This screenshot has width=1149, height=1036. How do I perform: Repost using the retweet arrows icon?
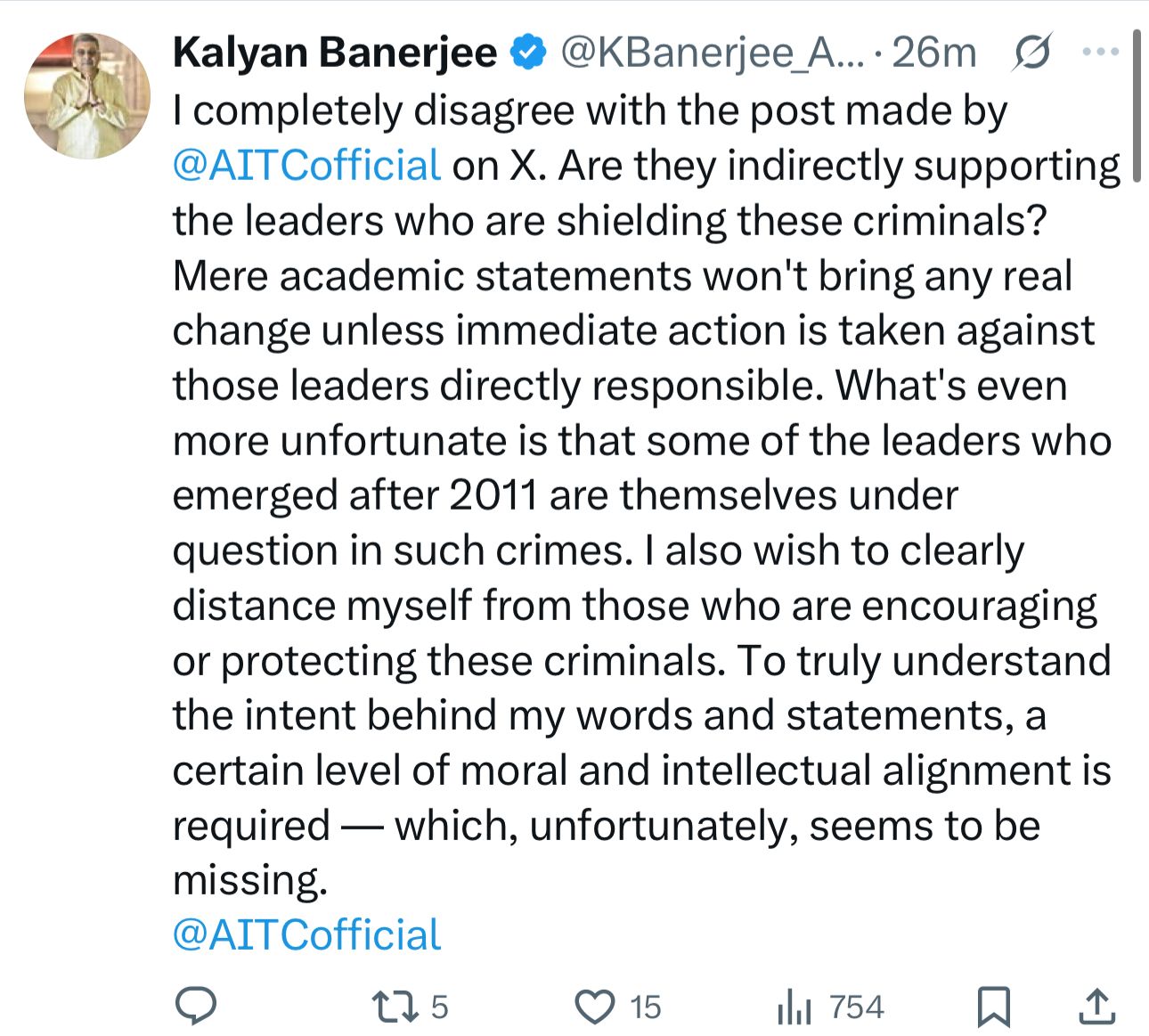[x=395, y=1007]
